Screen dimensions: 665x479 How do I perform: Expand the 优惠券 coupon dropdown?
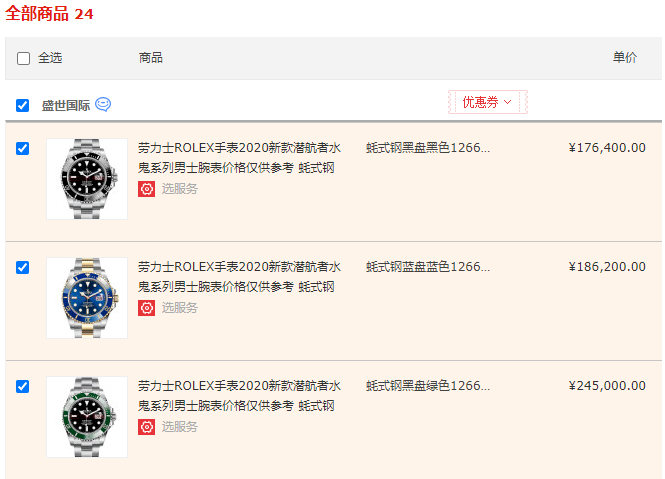click(x=488, y=102)
